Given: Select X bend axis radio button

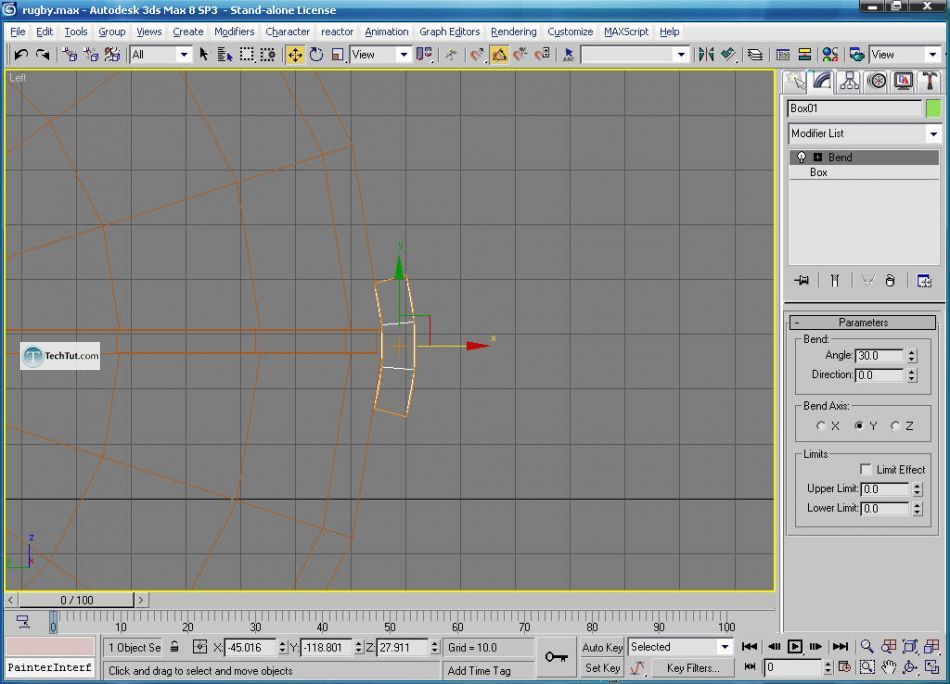Looking at the screenshot, I should tap(821, 426).
